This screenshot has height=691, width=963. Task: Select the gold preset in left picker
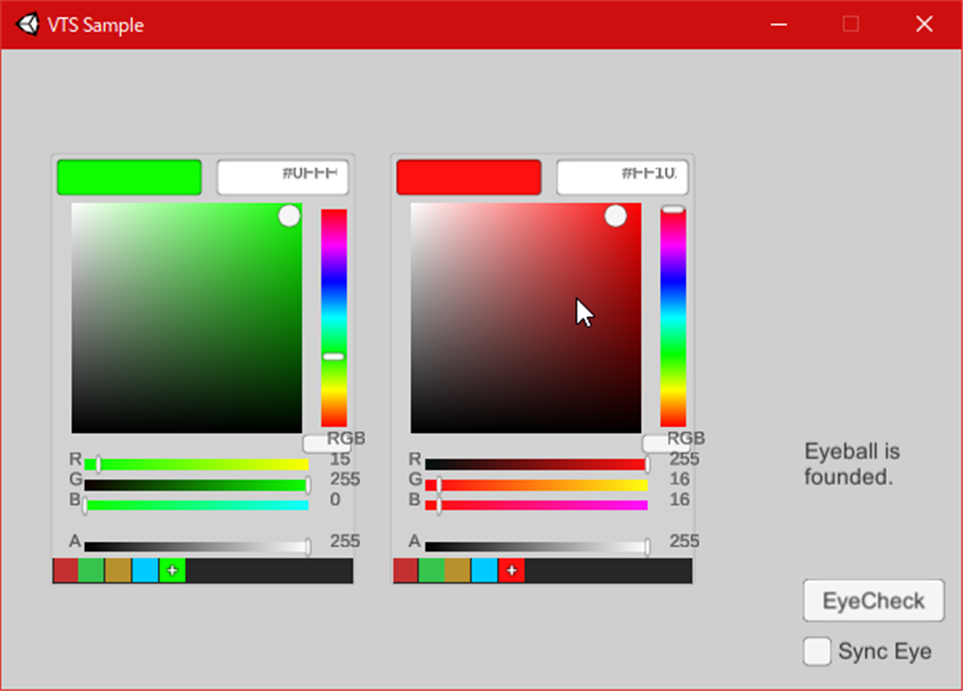click(118, 571)
